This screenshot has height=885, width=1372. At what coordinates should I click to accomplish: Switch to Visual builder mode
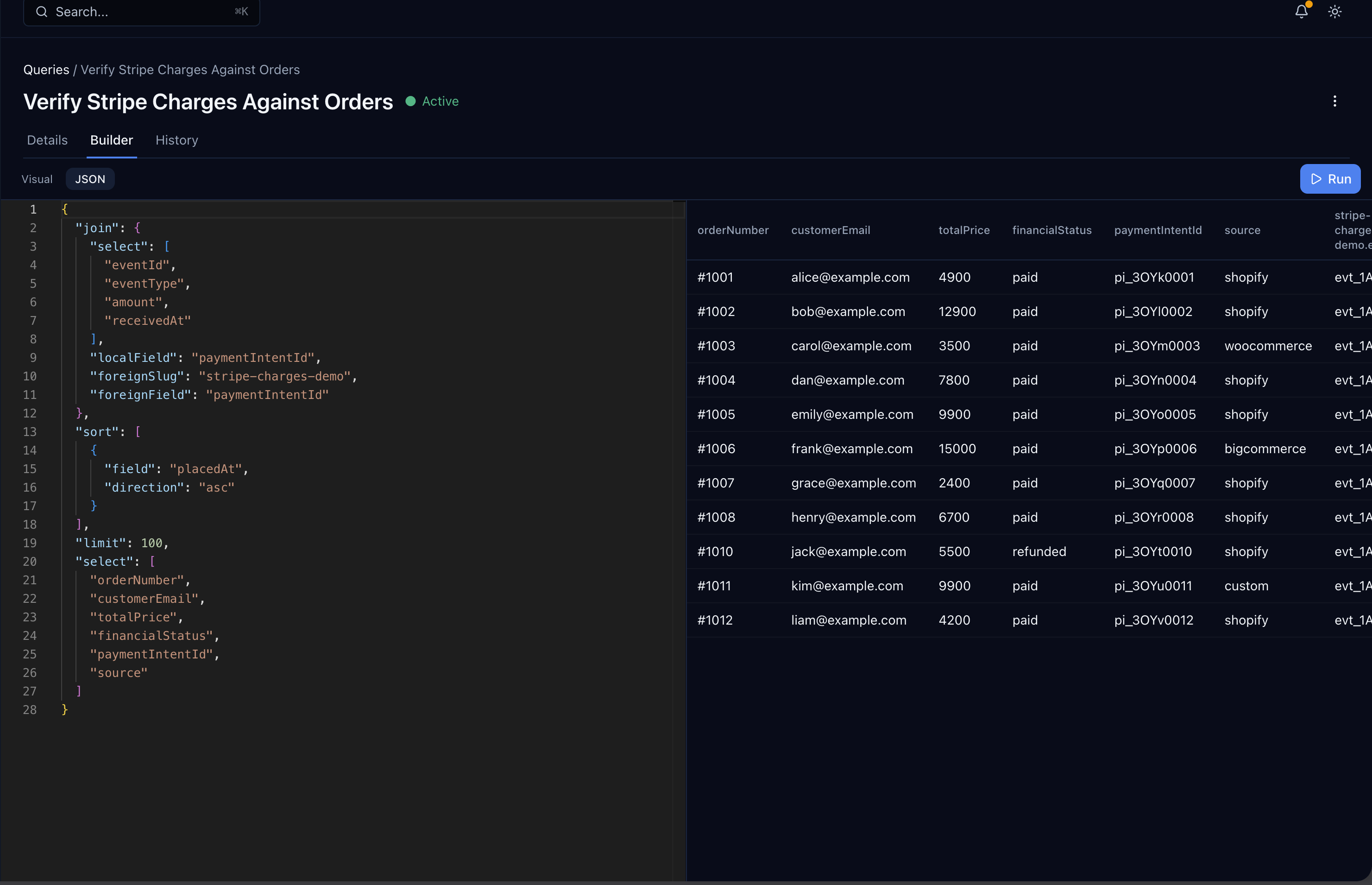pos(37,179)
